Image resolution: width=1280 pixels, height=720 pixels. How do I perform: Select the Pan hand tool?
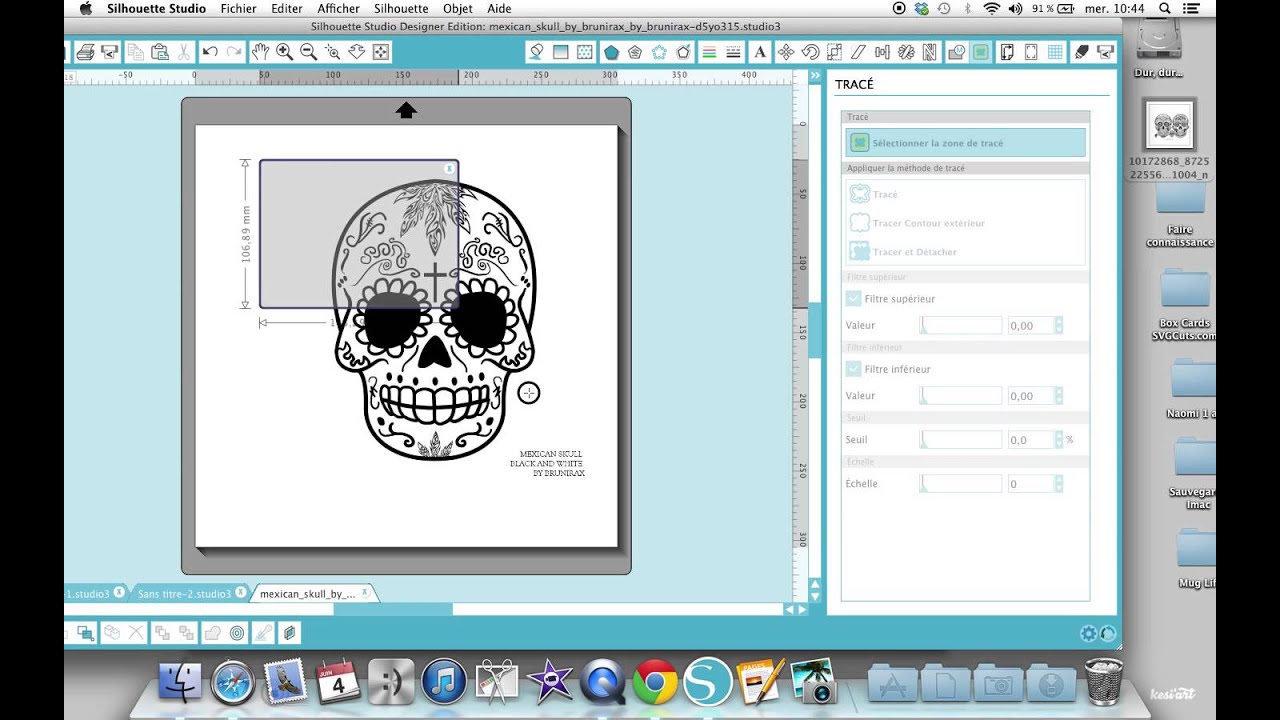(260, 52)
